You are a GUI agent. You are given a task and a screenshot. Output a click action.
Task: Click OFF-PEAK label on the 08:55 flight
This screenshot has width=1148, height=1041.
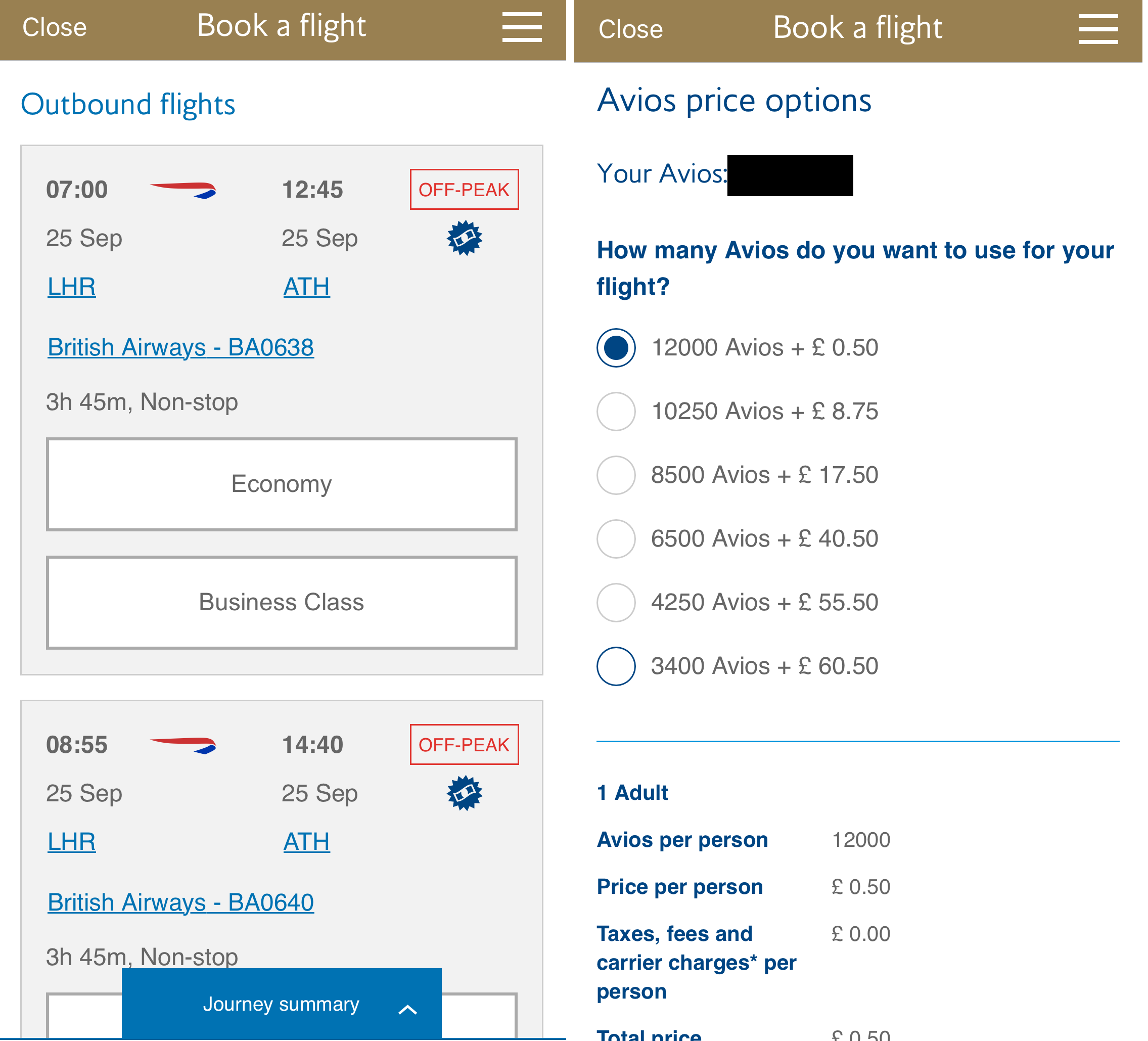point(464,745)
